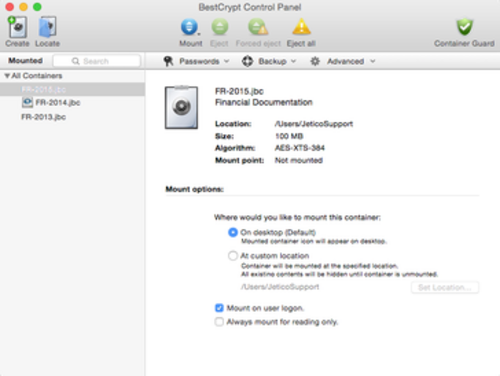Select On desktop (Default) radio button
The image size is (500, 376).
233,232
